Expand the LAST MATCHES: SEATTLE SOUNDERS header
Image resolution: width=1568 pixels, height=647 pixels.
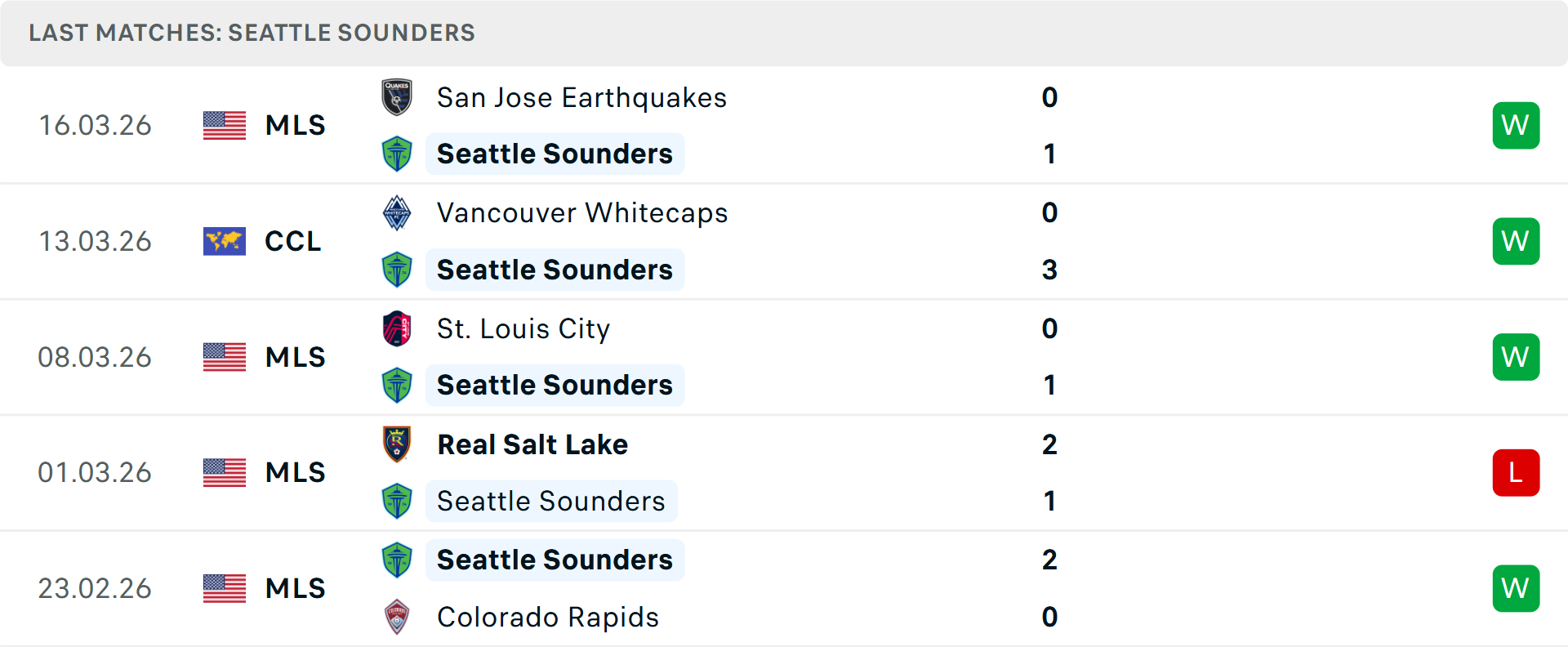click(x=252, y=33)
